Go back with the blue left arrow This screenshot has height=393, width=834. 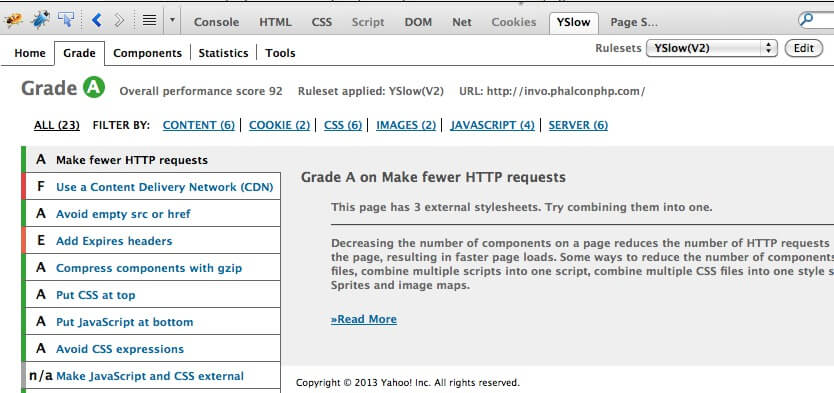[96, 21]
